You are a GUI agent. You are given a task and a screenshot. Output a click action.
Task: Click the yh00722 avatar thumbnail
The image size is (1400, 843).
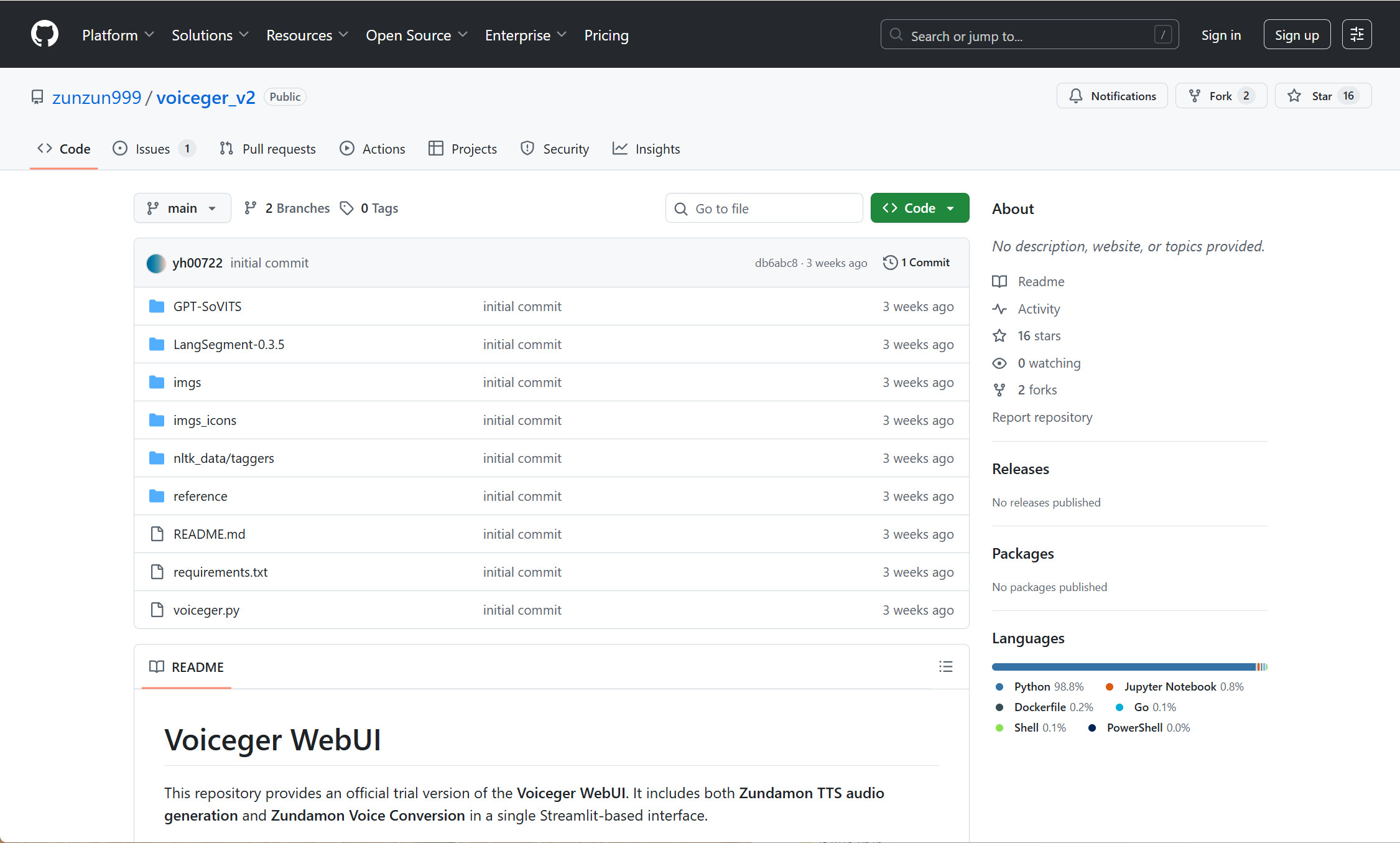pos(155,263)
